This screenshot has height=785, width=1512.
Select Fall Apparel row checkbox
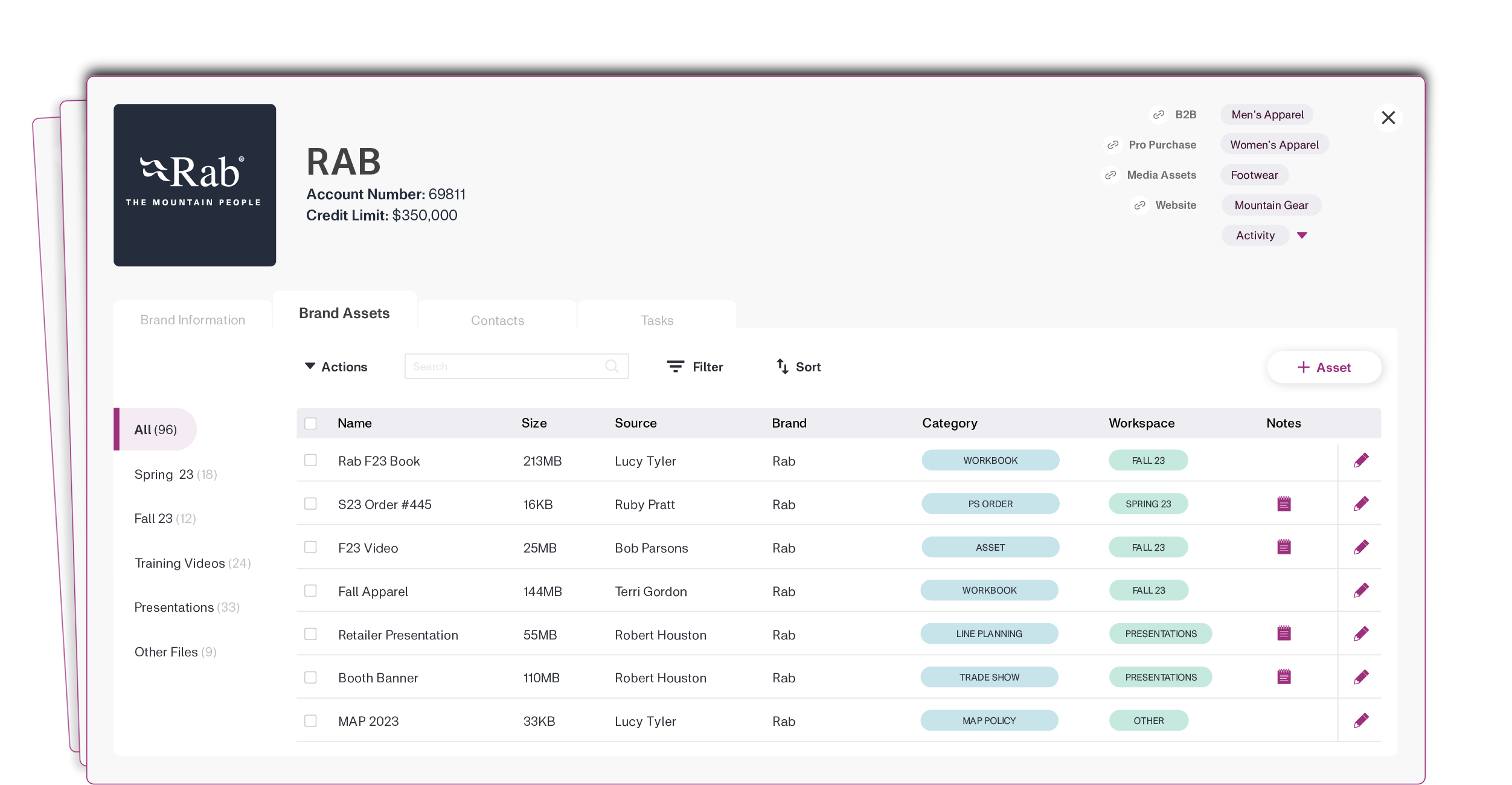point(310,591)
